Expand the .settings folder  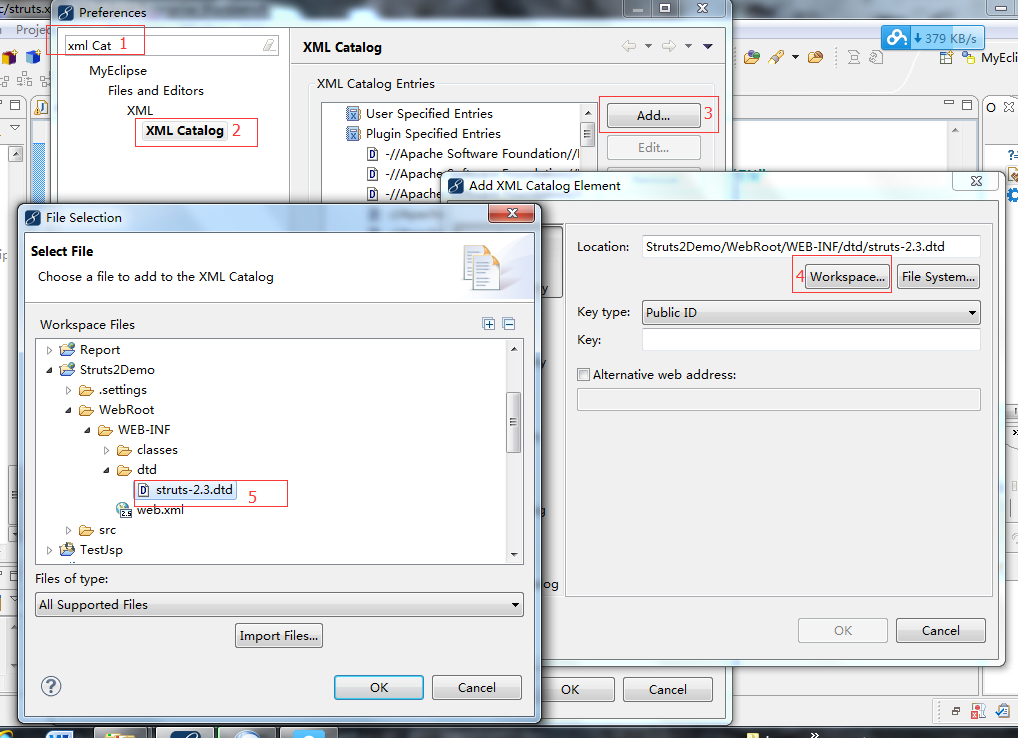(68, 390)
